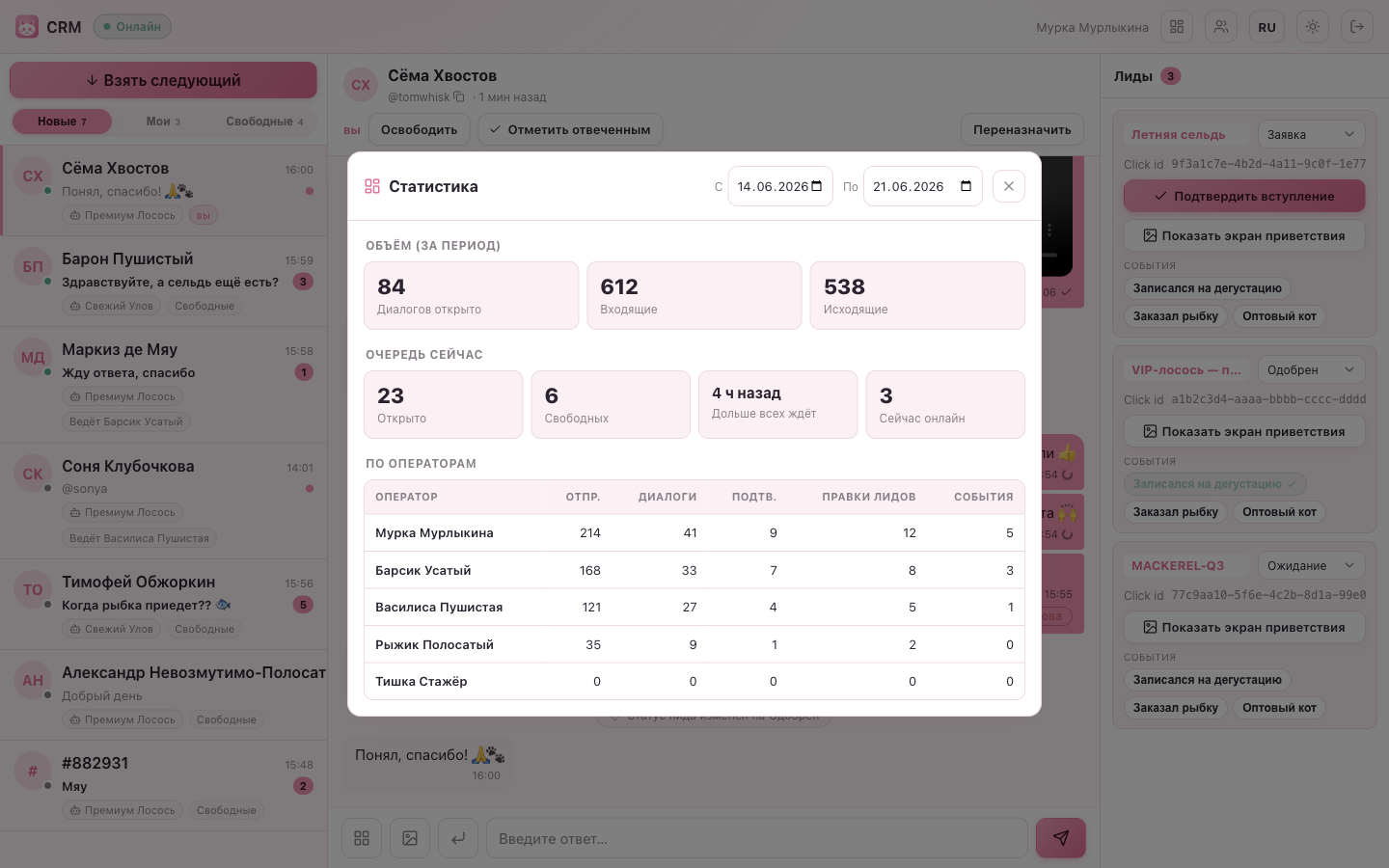Open the statistics grid icon in header

tap(1177, 27)
